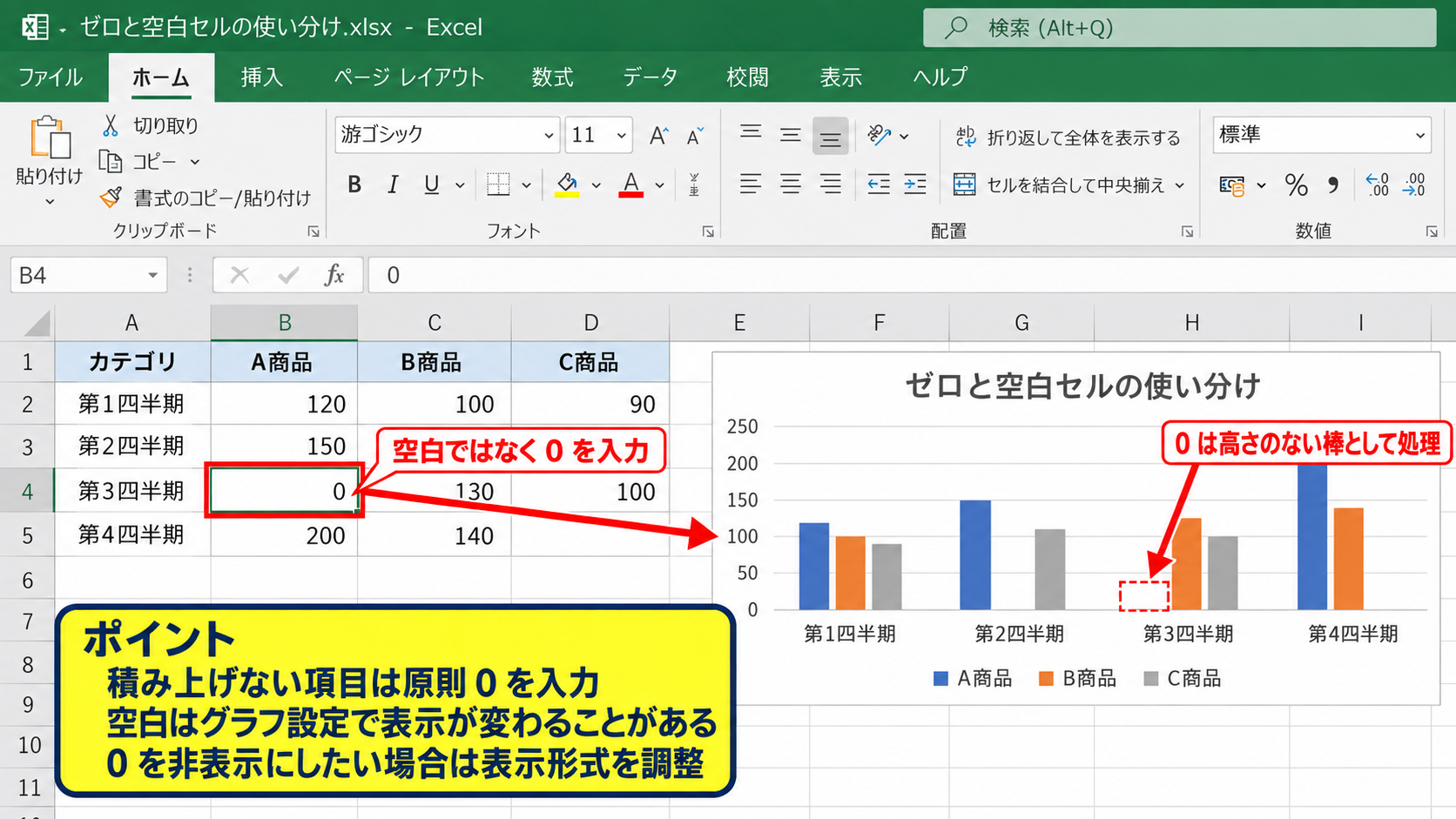Increase indent of cell
The width and height of the screenshot is (1456, 819).
pyautogui.click(x=915, y=185)
